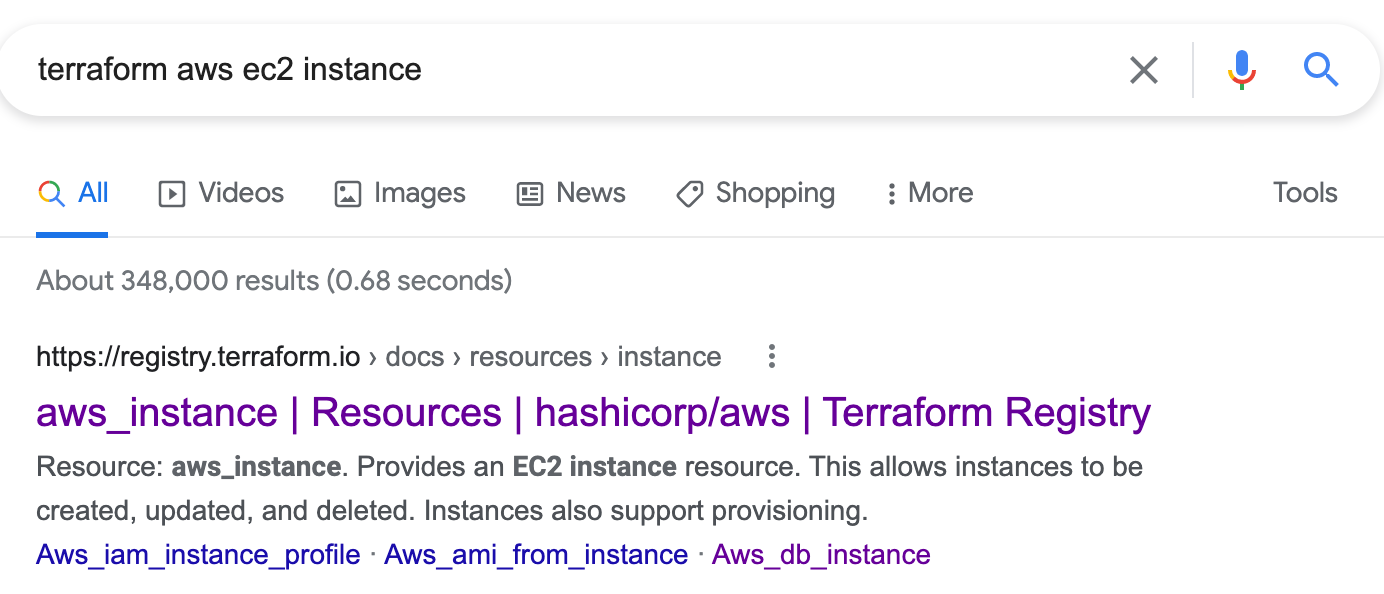
Task: Click the play icon for Videos
Action: pyautogui.click(x=172, y=194)
